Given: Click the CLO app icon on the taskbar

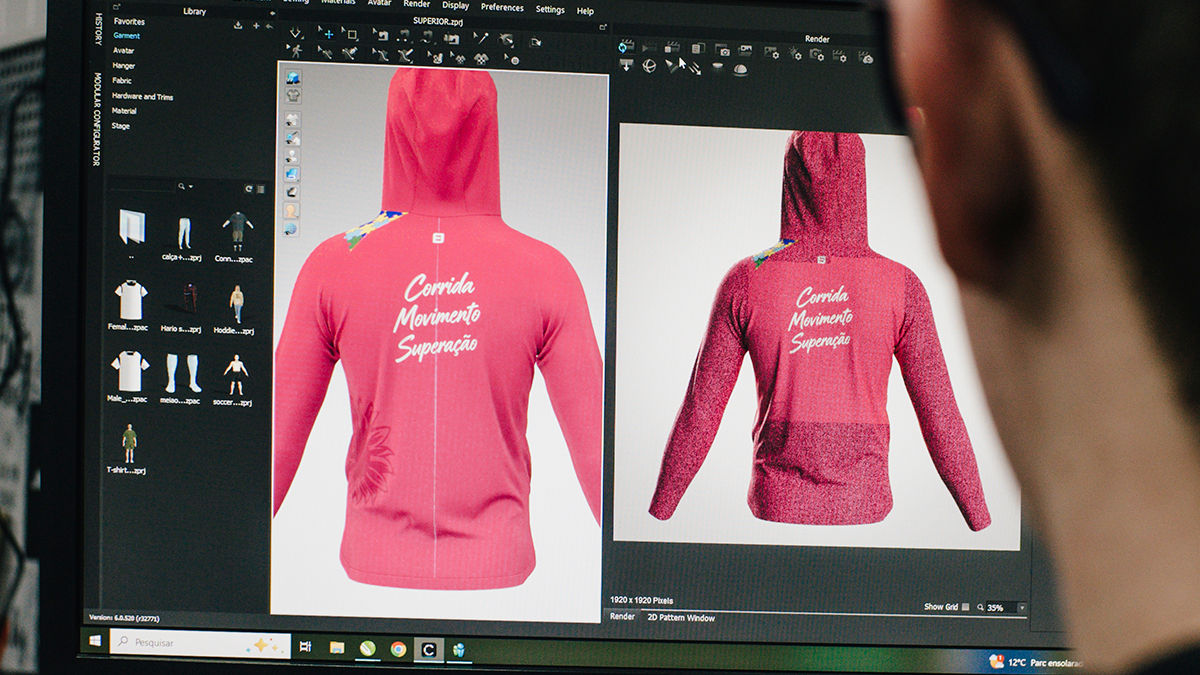Looking at the screenshot, I should 428,649.
